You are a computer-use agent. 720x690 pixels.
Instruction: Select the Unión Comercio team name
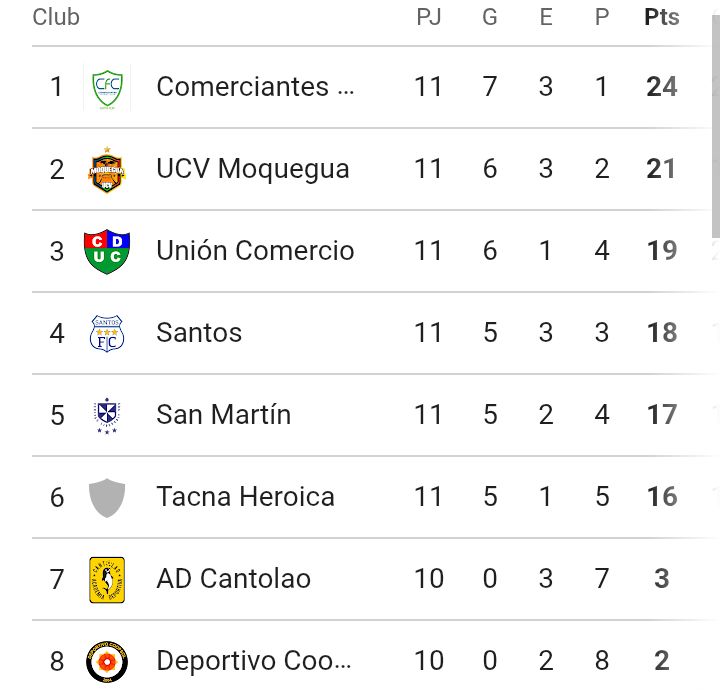point(255,251)
